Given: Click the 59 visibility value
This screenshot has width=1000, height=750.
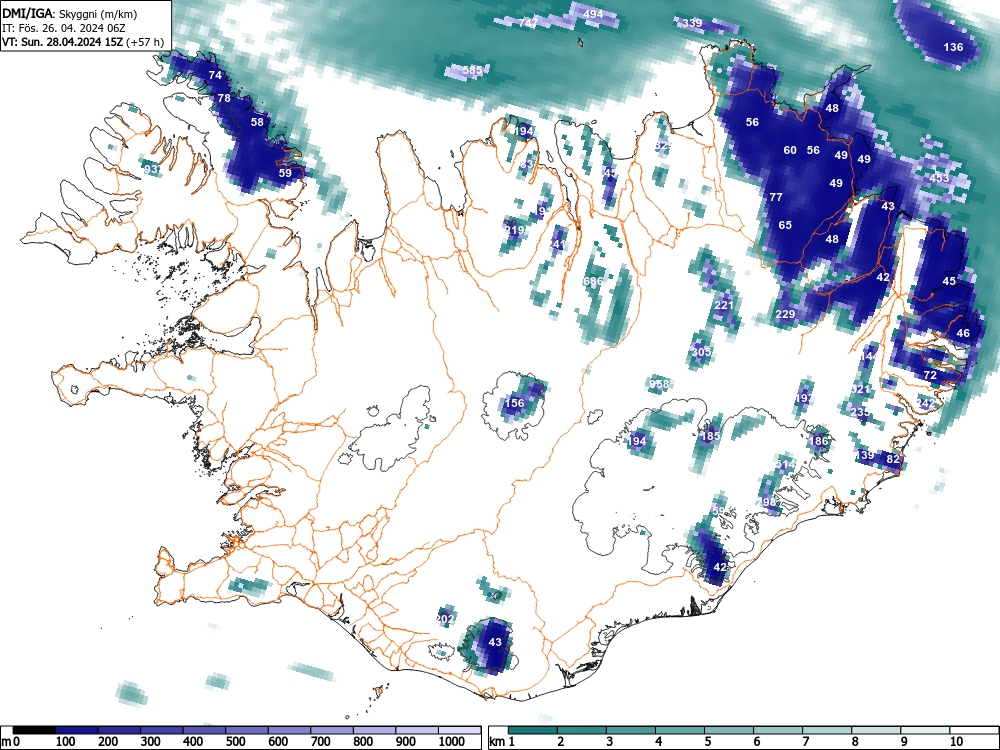Looking at the screenshot, I should click(285, 172).
